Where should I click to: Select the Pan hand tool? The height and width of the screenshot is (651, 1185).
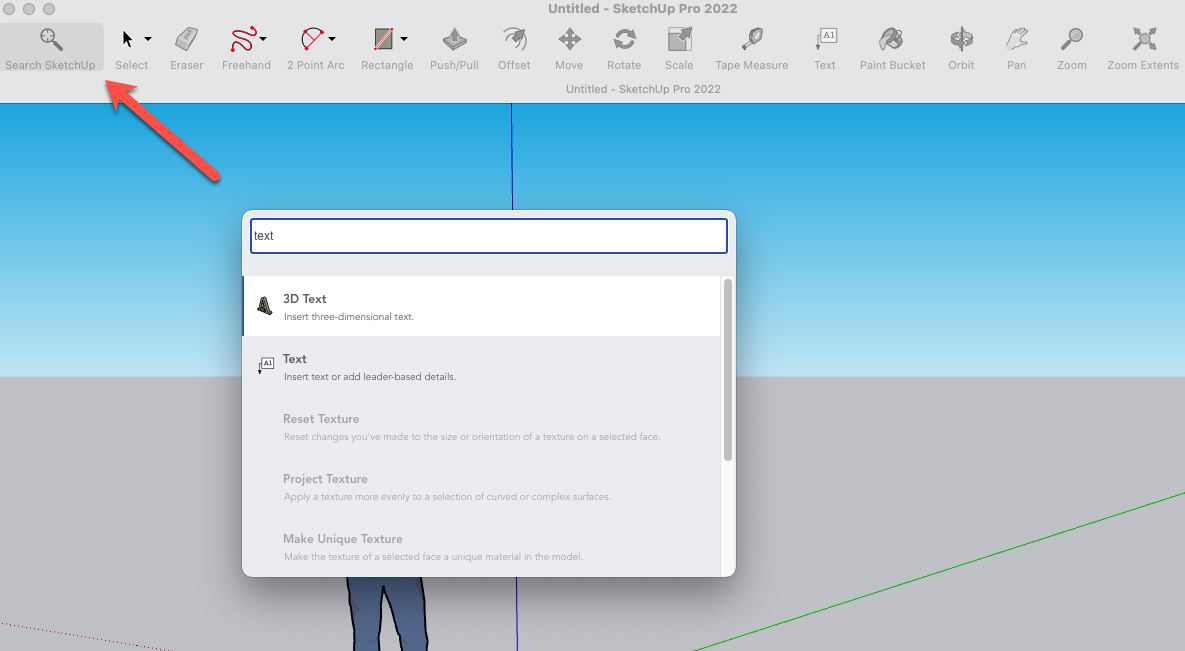1016,48
